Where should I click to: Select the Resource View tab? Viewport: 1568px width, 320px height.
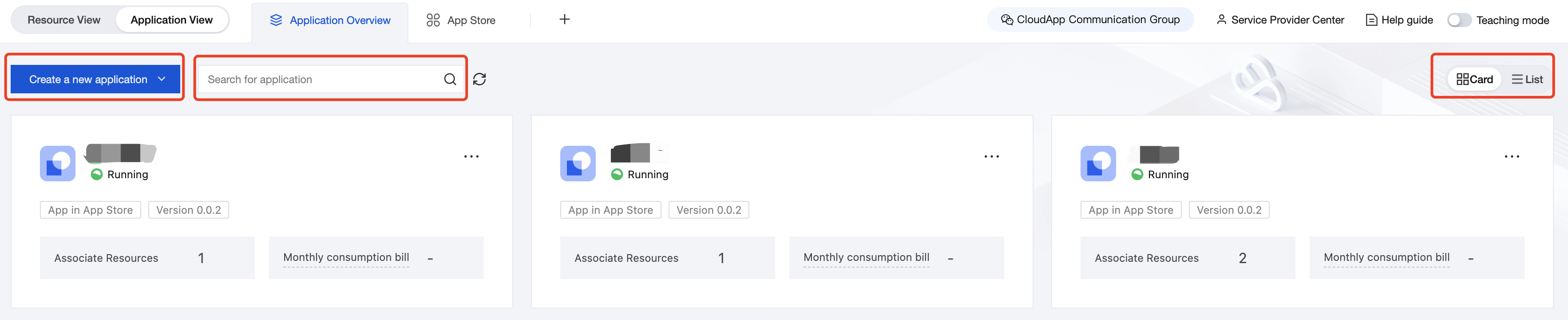coord(64,20)
